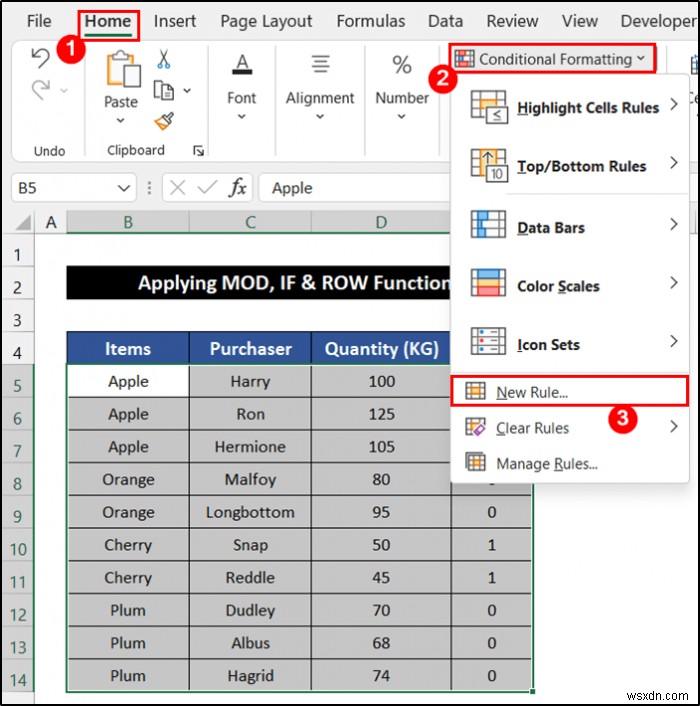Click the Format Painter brush icon

coord(164,121)
